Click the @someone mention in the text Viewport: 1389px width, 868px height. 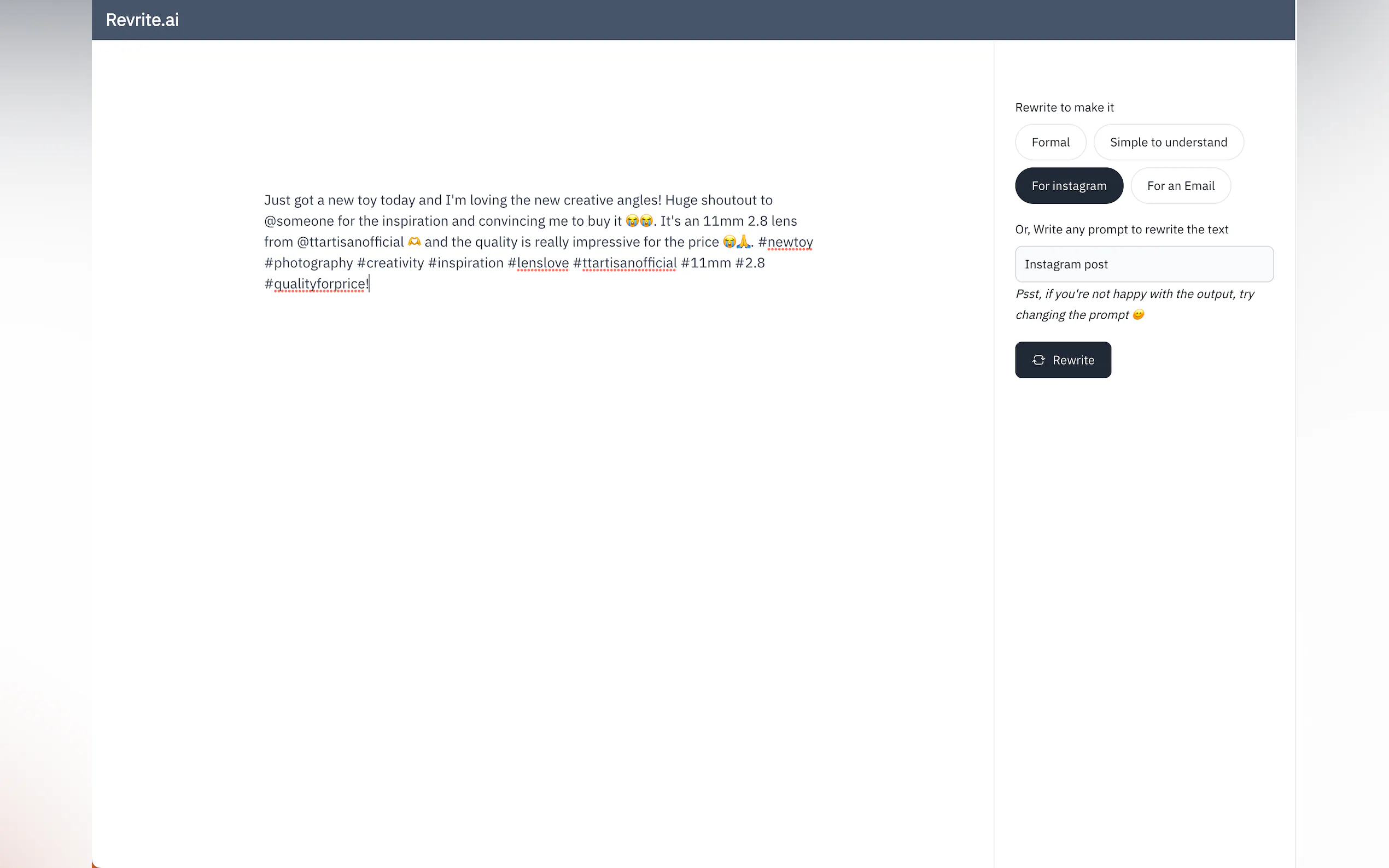[299, 221]
